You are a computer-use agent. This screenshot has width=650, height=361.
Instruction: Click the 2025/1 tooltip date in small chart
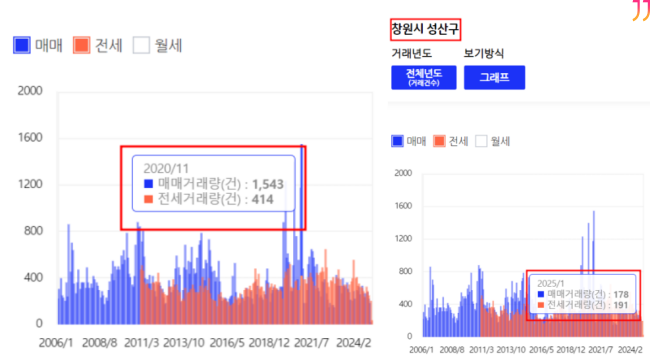point(551,283)
